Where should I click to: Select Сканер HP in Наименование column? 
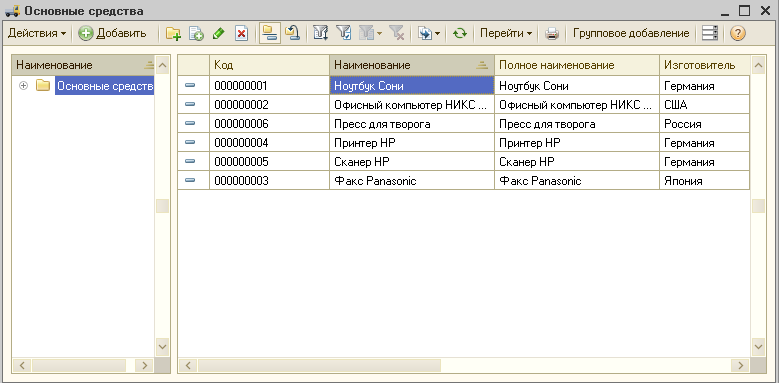tap(412, 161)
